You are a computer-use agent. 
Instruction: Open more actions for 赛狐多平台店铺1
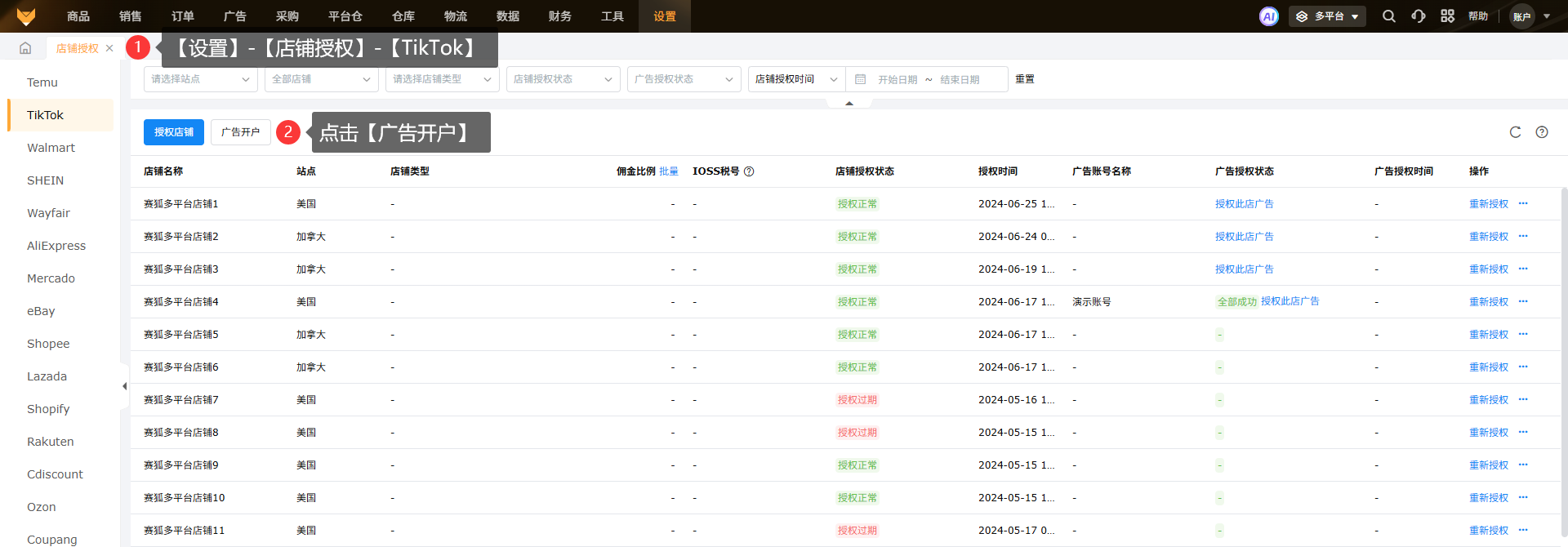pyautogui.click(x=1523, y=204)
